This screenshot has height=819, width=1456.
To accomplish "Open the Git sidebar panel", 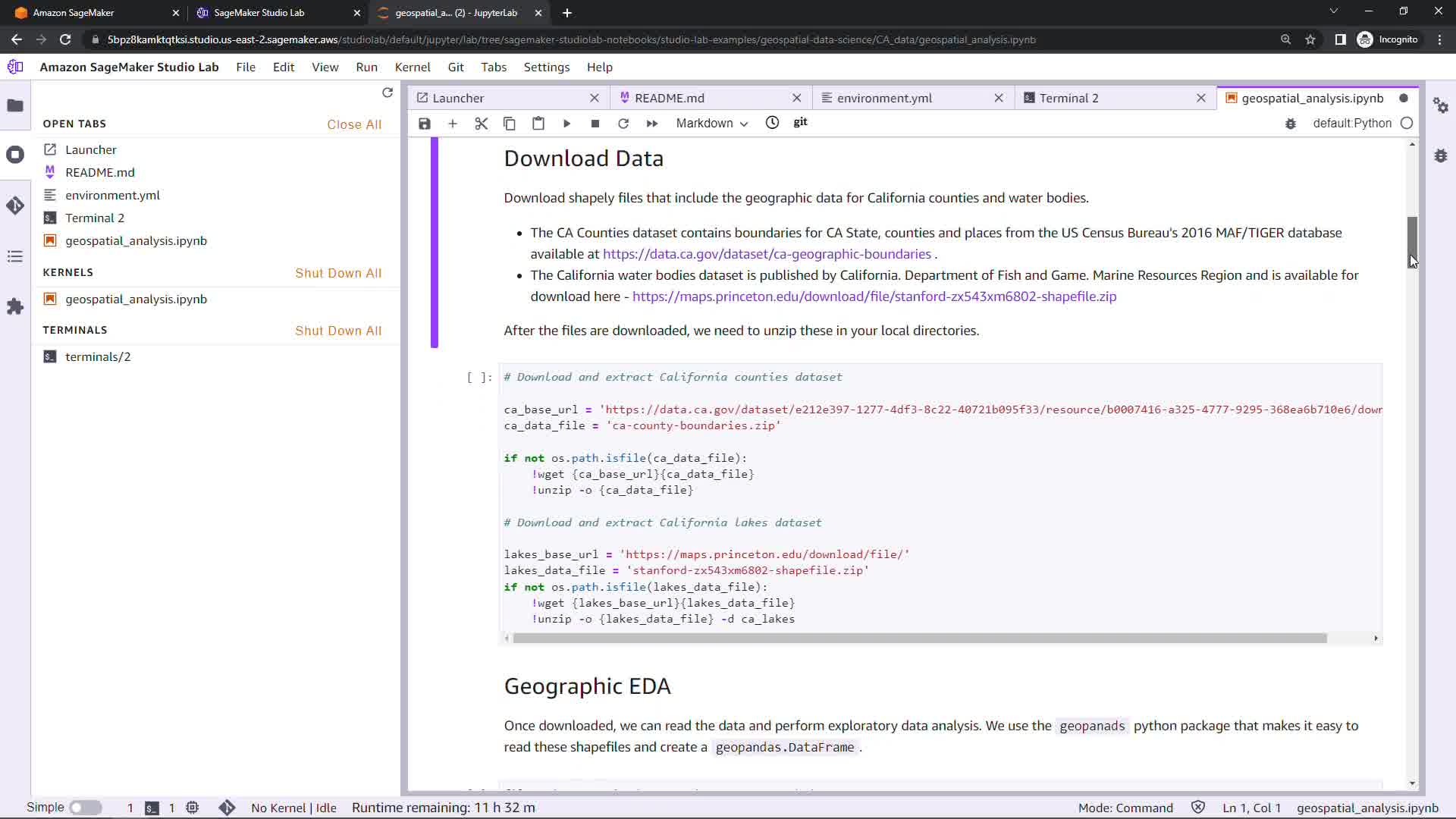I will (15, 206).
